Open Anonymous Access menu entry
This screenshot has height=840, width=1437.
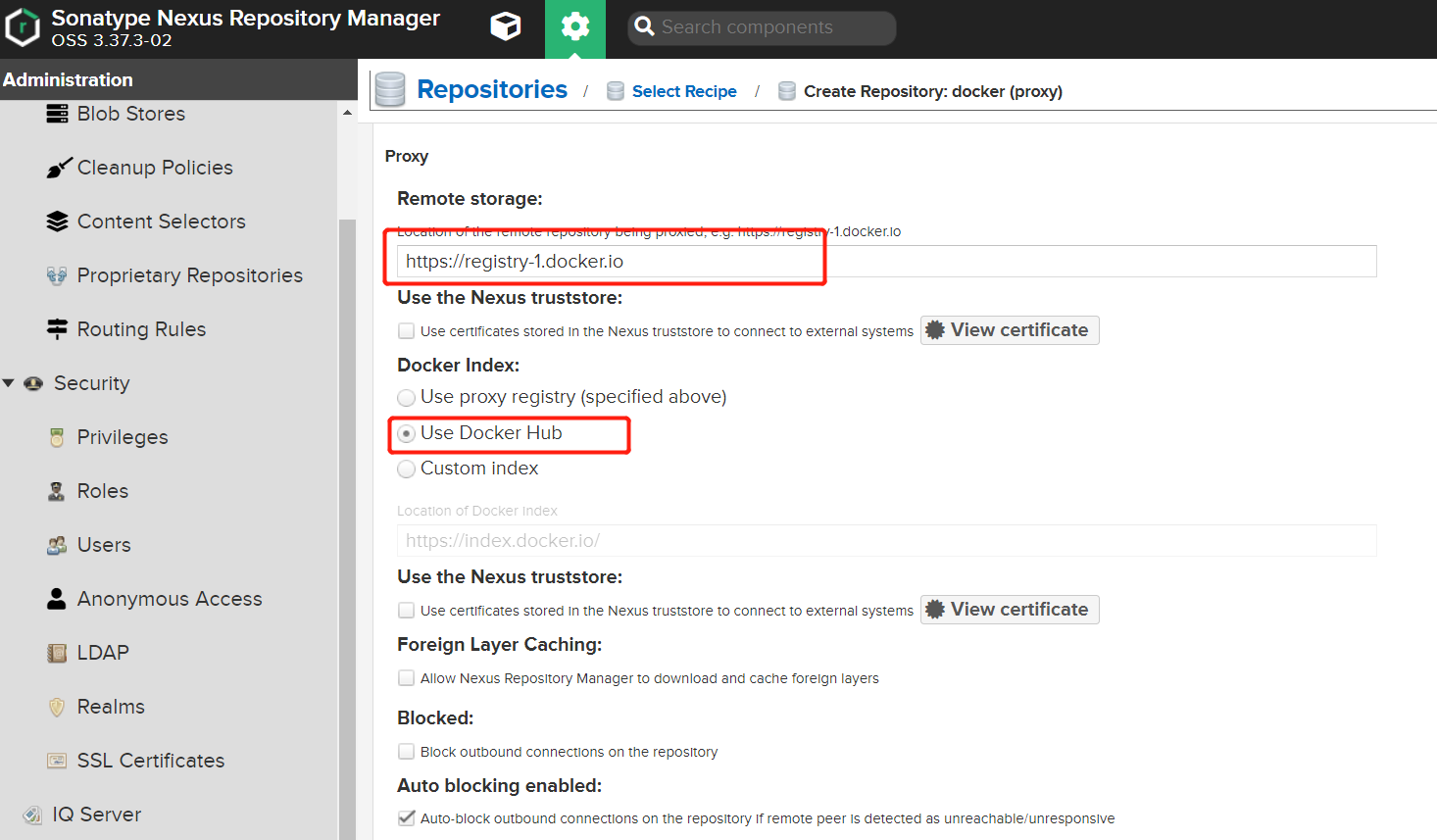(169, 599)
